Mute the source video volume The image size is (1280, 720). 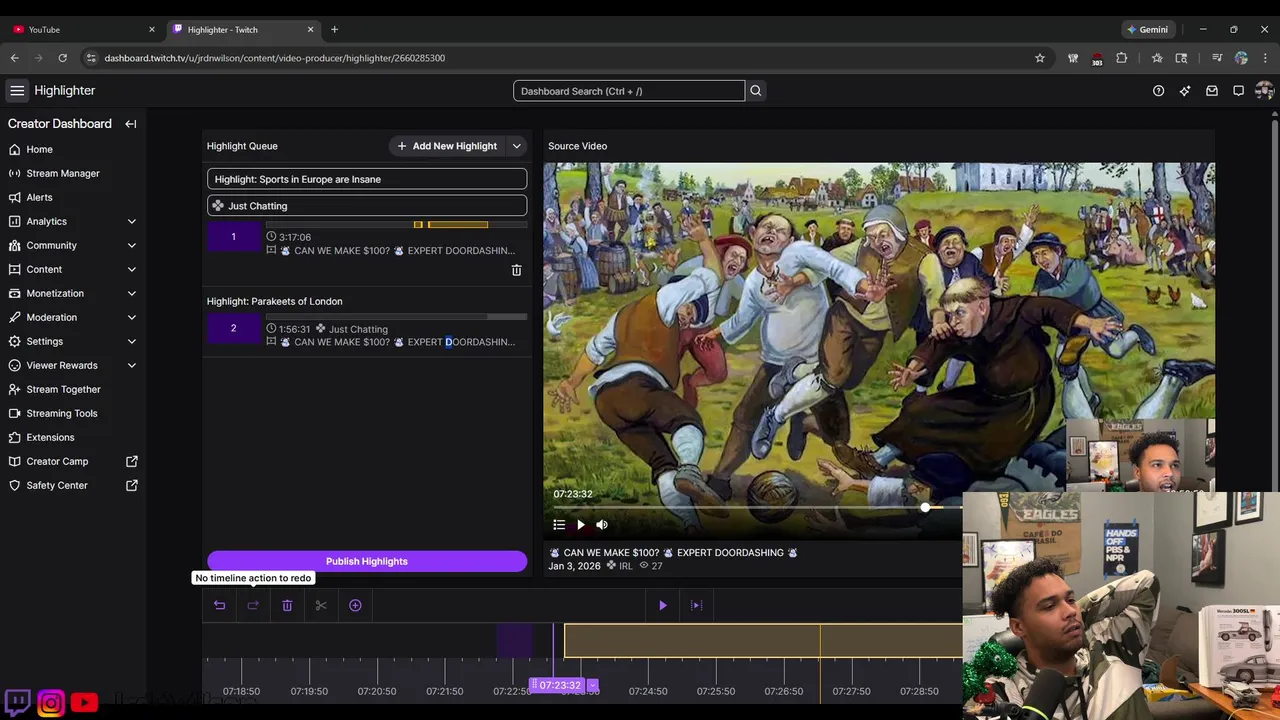602,525
